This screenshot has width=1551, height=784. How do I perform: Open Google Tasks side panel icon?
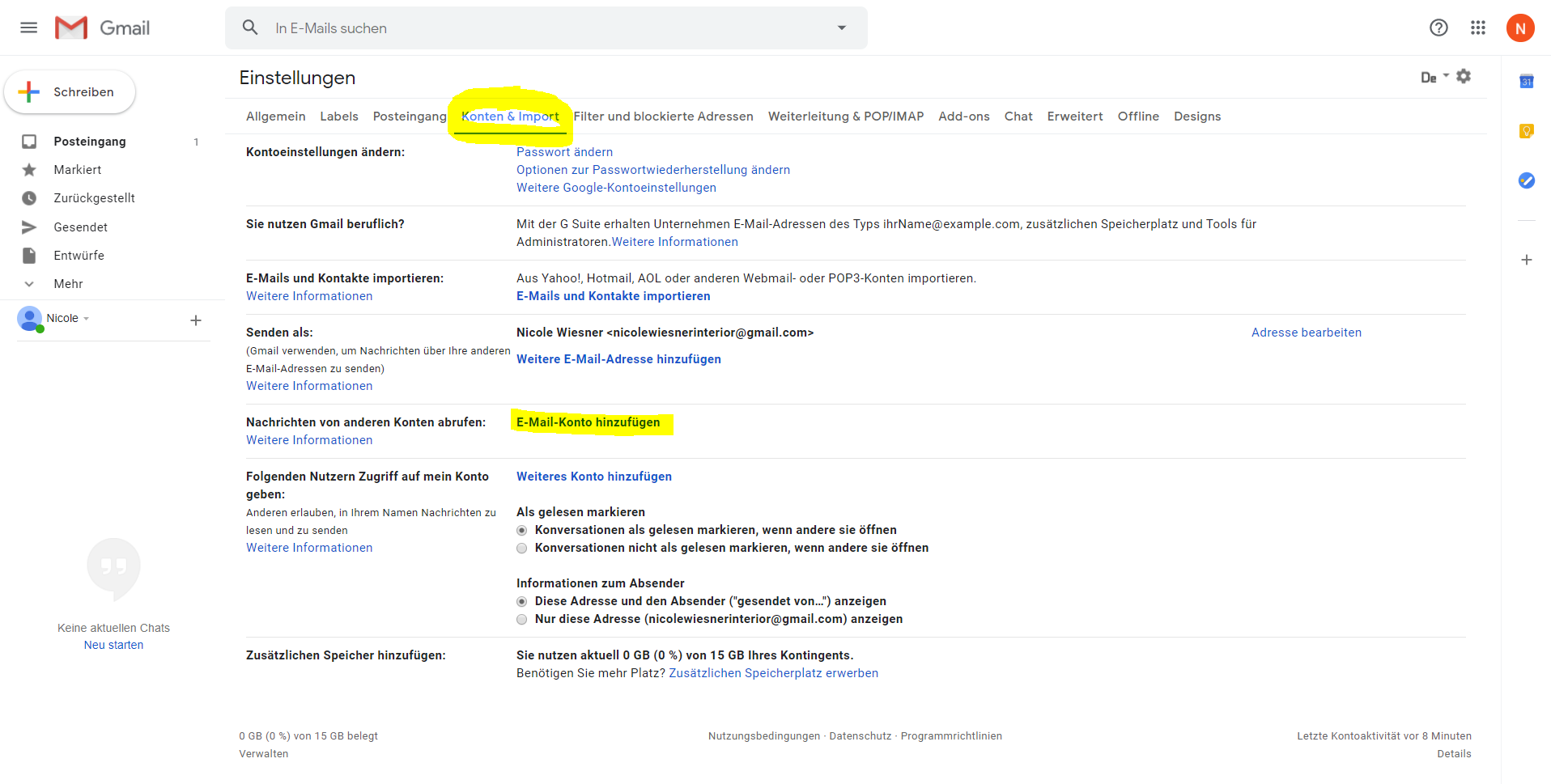pyautogui.click(x=1527, y=180)
